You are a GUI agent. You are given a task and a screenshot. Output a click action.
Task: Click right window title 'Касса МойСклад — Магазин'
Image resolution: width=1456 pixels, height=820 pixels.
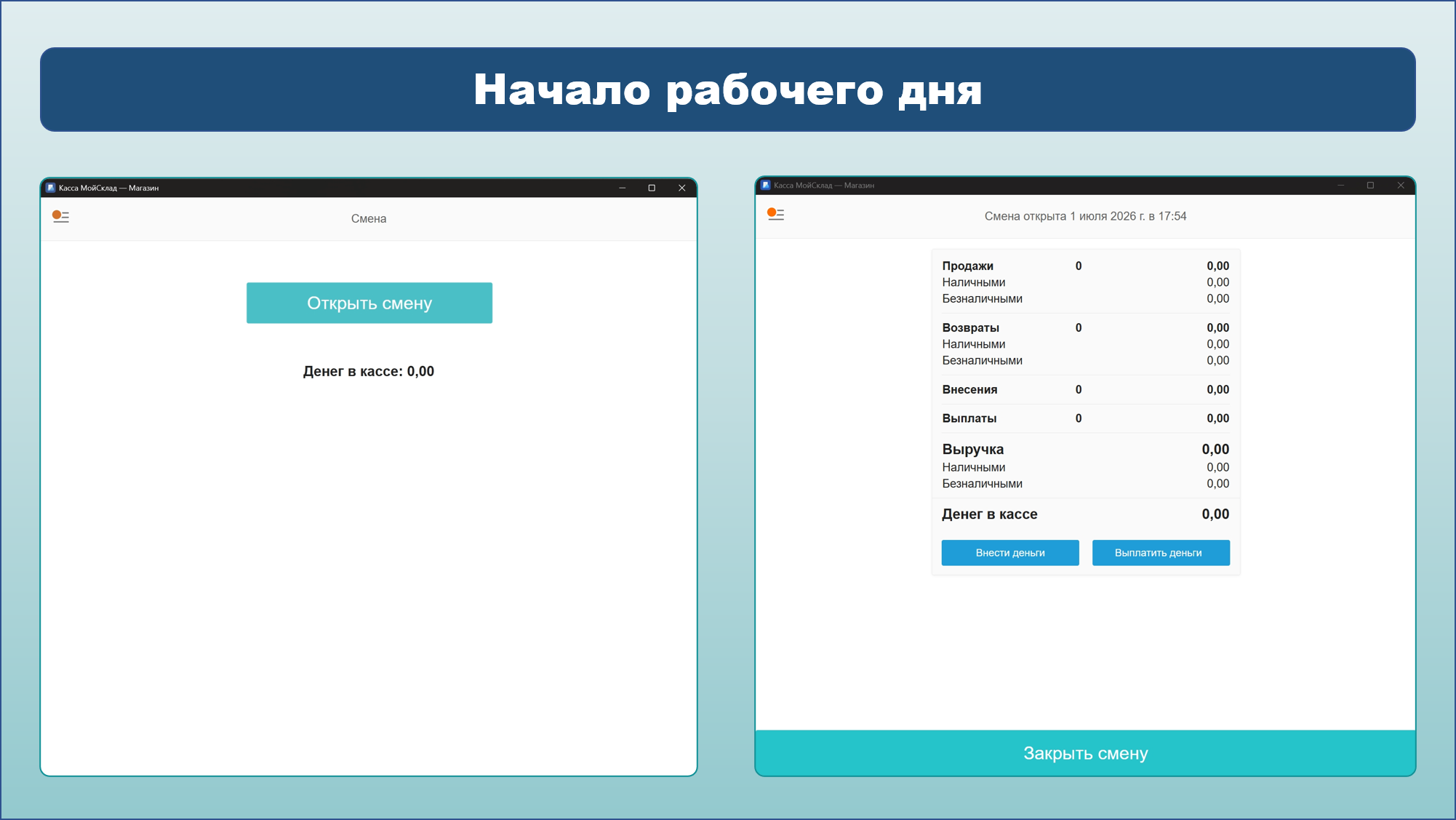[824, 186]
